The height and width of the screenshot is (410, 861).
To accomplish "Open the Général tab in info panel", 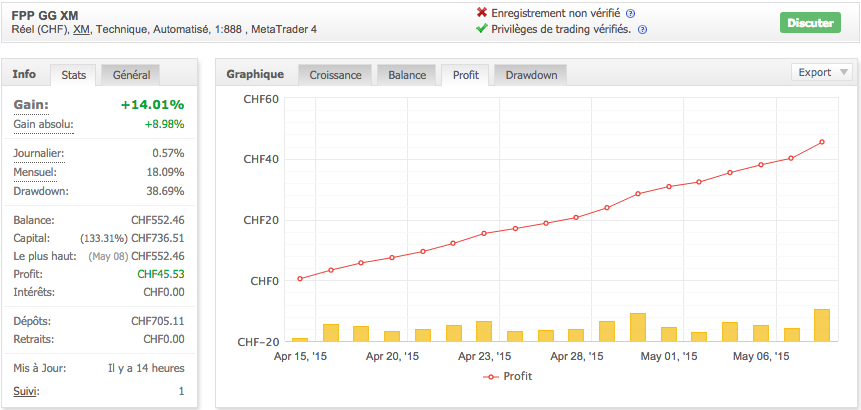I will 131,75.
